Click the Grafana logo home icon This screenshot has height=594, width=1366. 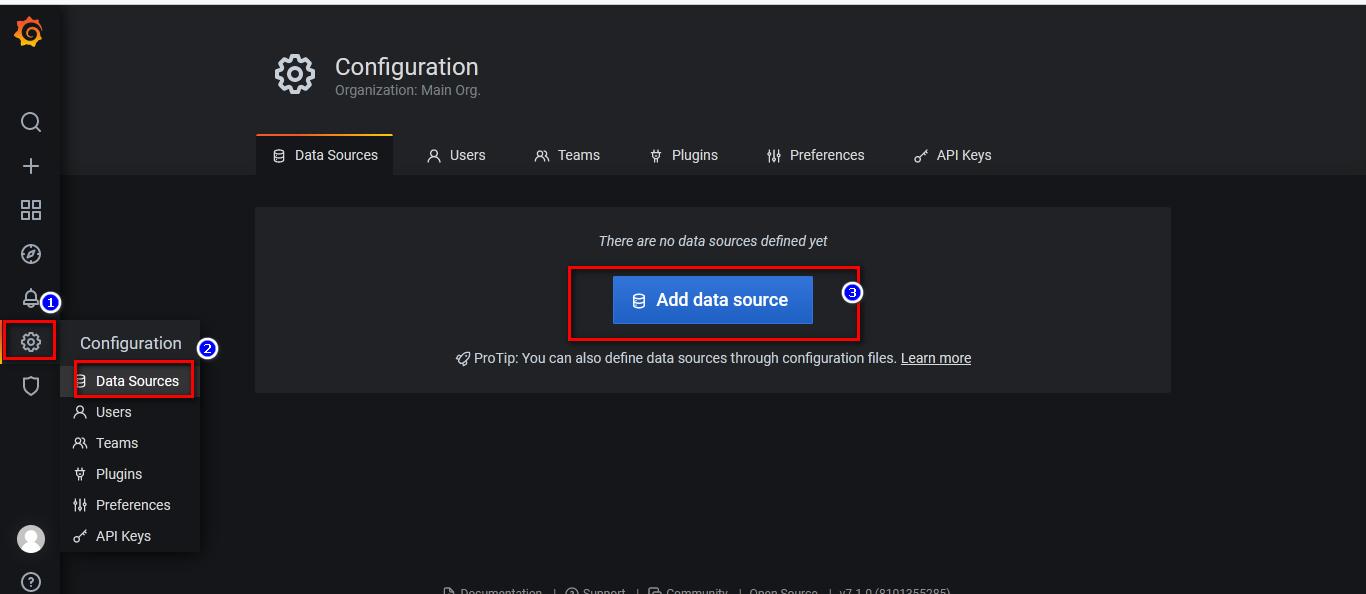[29, 33]
